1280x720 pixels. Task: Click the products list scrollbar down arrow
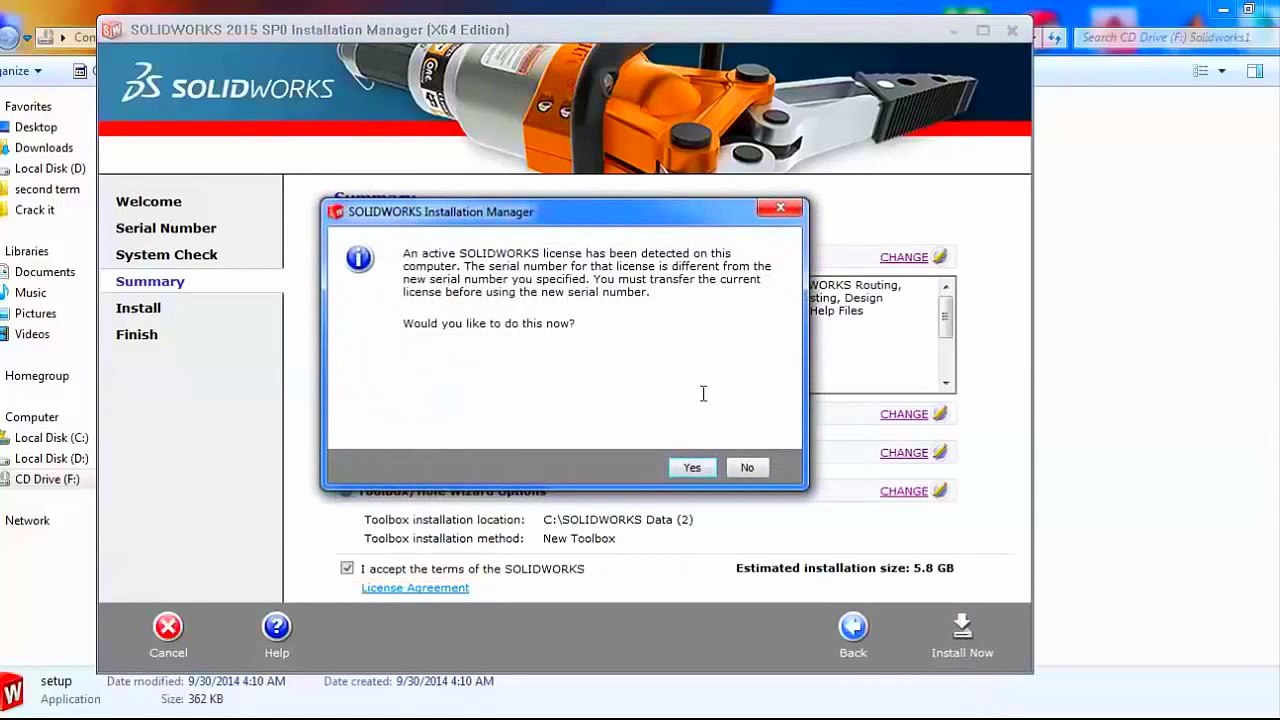pos(946,383)
